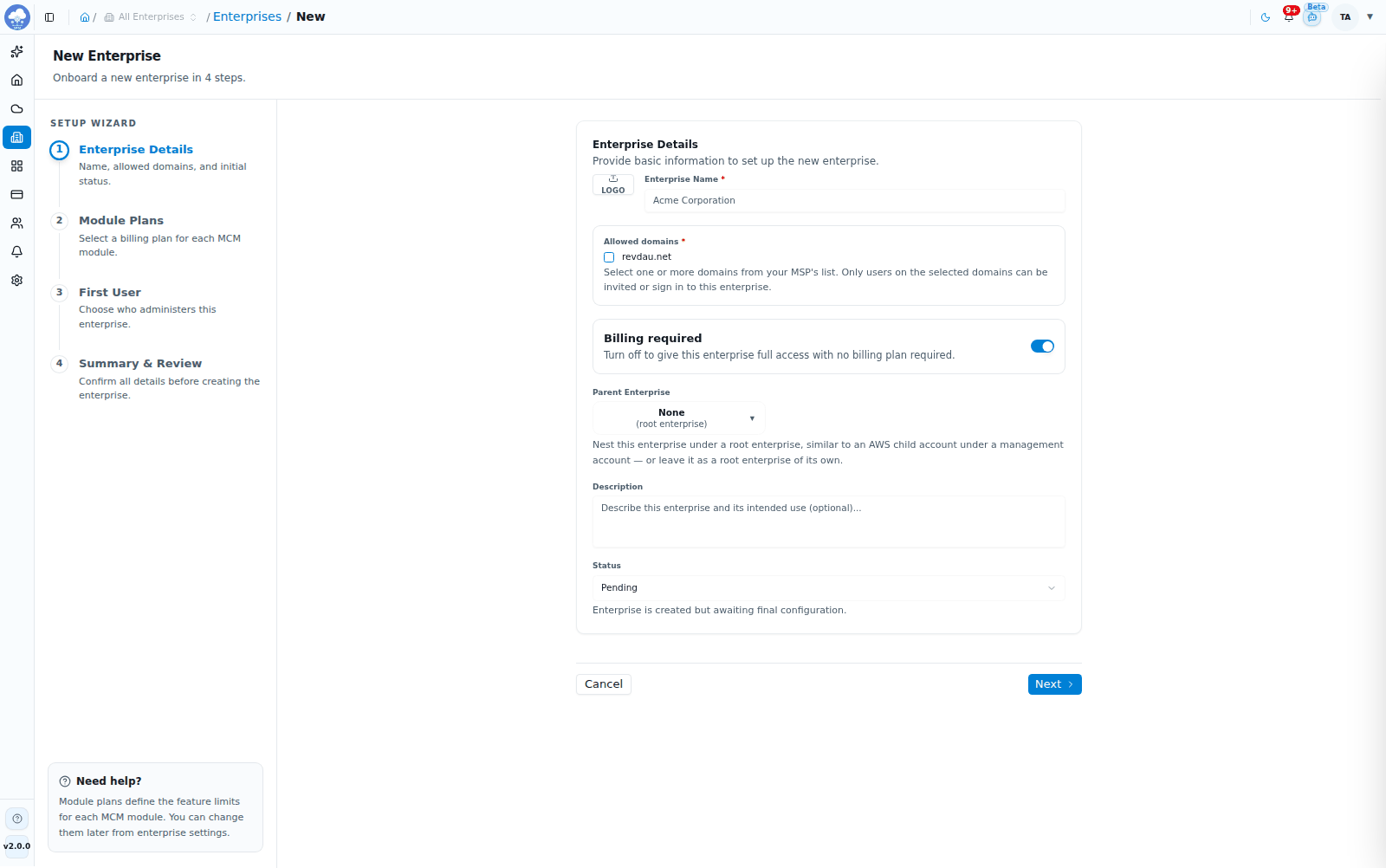Toggle dark mode moon icon
The width and height of the screenshot is (1386, 868).
(x=1266, y=17)
